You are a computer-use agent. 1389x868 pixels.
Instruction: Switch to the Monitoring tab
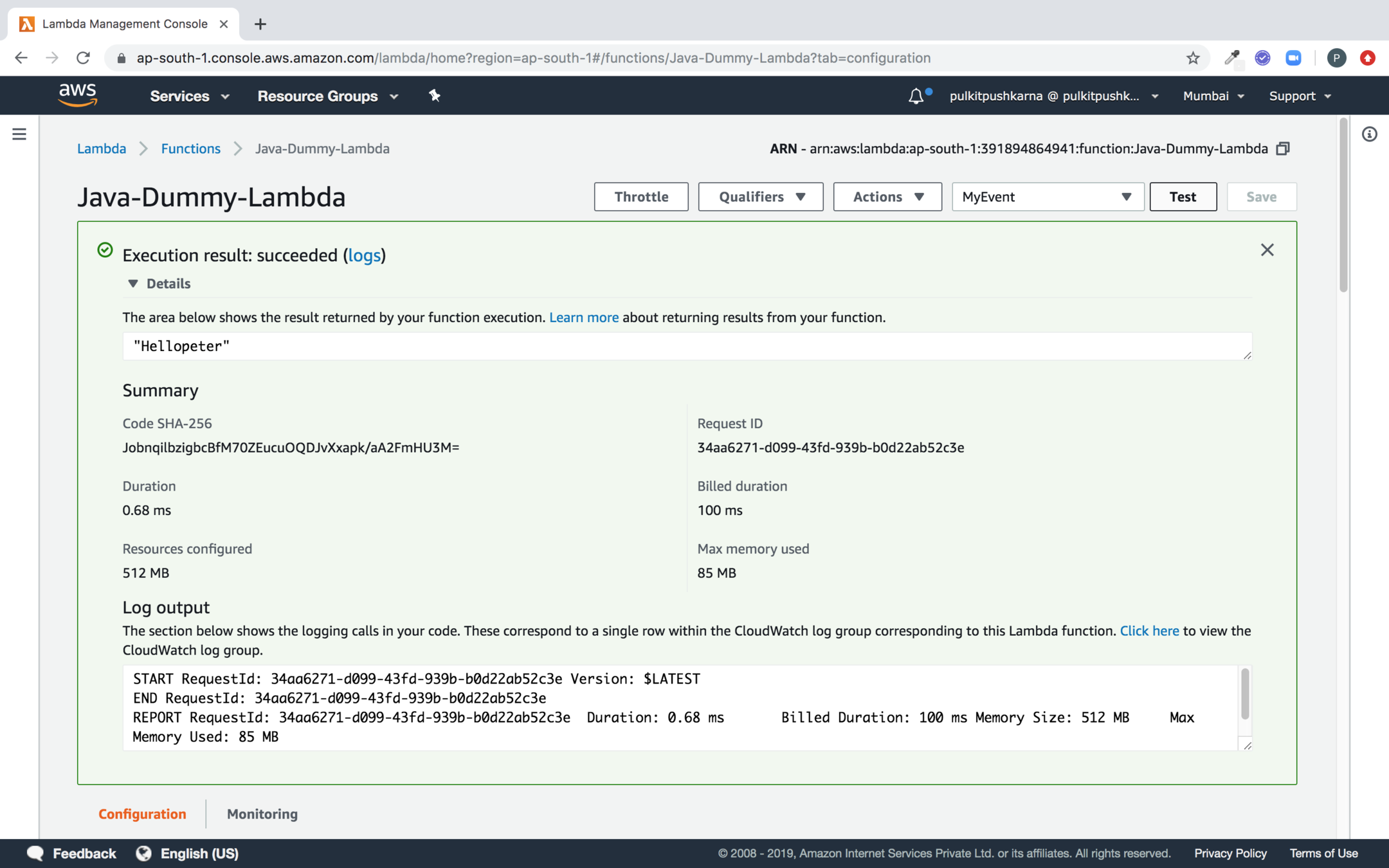click(x=262, y=814)
